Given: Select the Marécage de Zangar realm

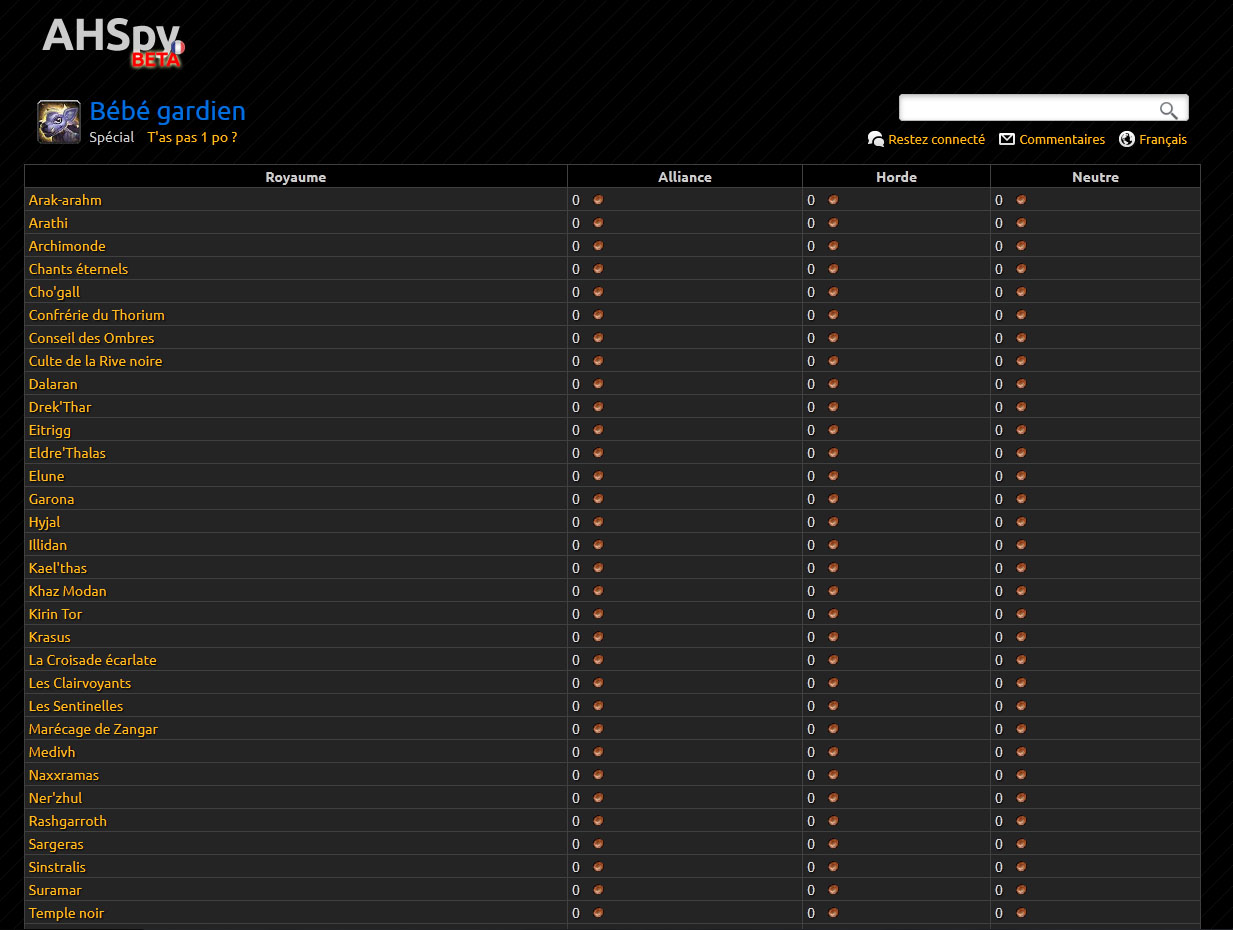Looking at the screenshot, I should point(93,729).
